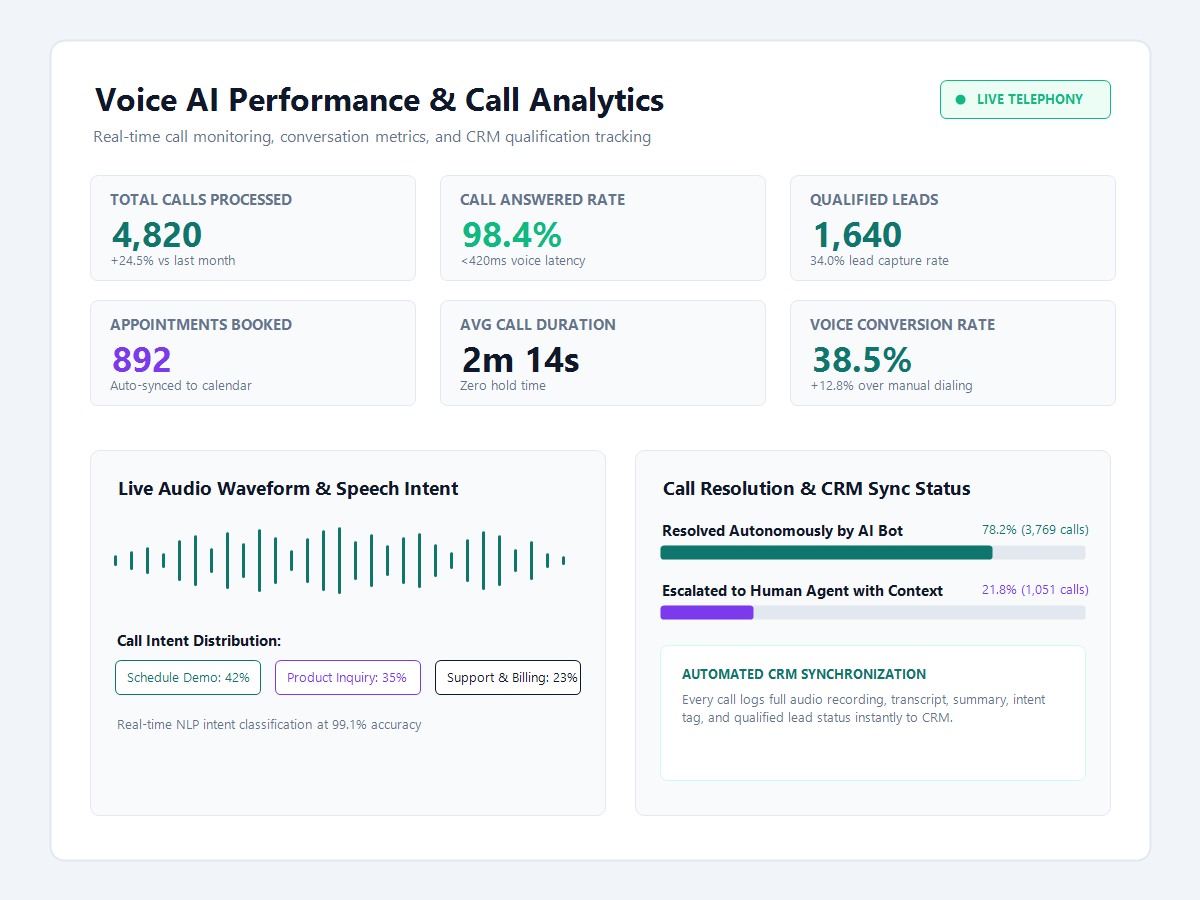Click the '21.8% (1,051 calls)' label
This screenshot has height=900, width=1200.
click(1035, 590)
